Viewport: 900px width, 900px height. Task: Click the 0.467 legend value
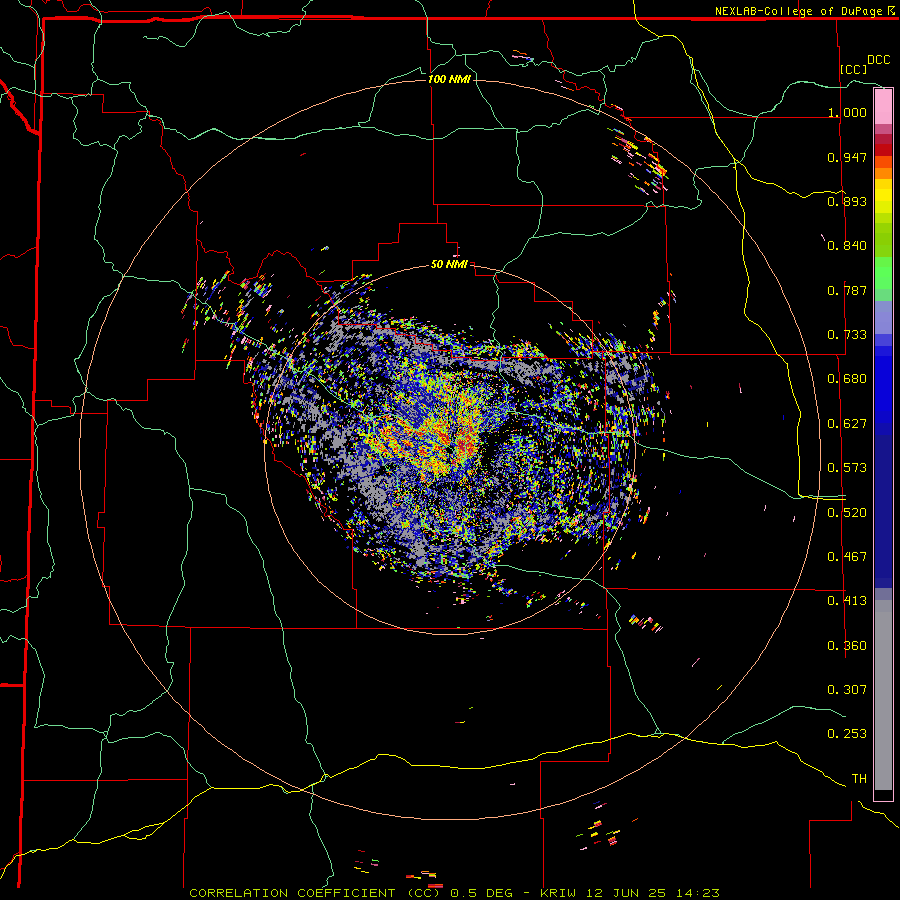(x=847, y=557)
